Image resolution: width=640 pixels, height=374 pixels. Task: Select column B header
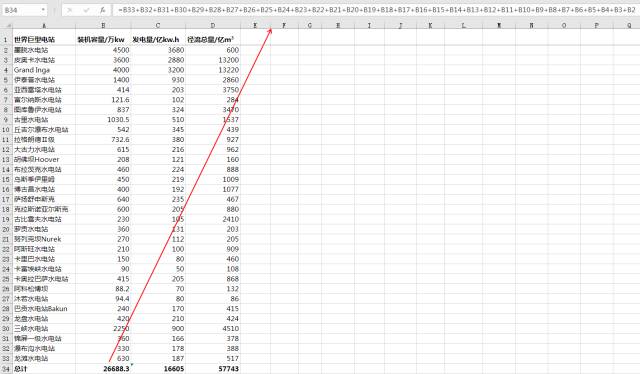[103, 26]
